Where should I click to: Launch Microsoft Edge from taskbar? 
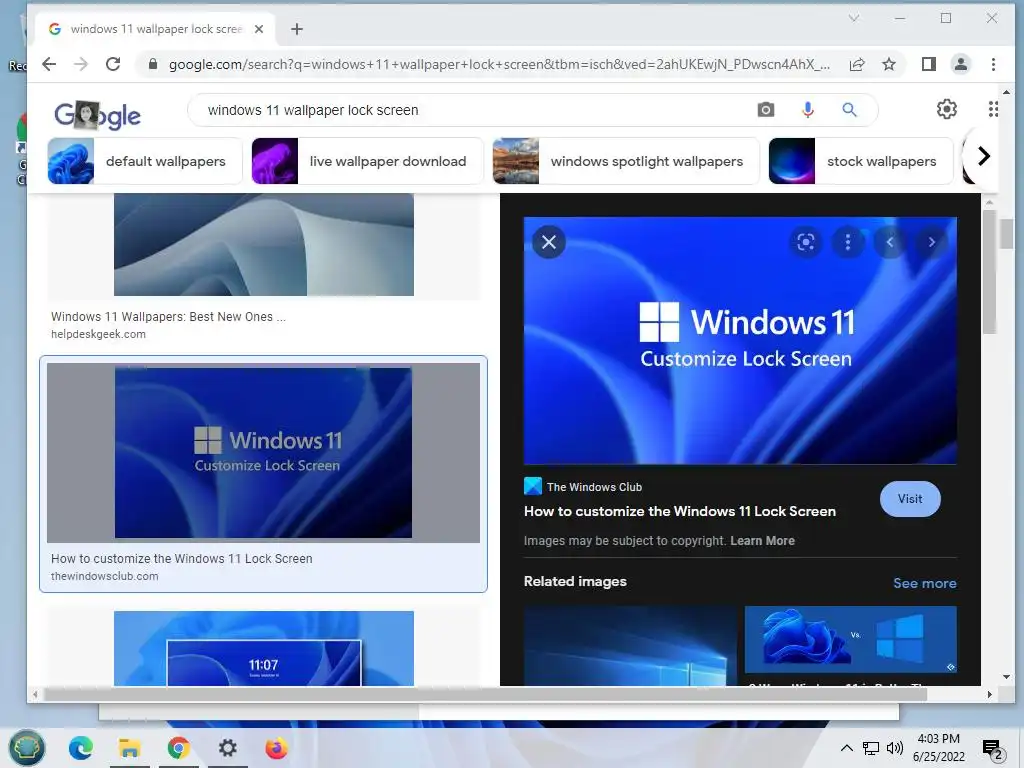pos(81,748)
